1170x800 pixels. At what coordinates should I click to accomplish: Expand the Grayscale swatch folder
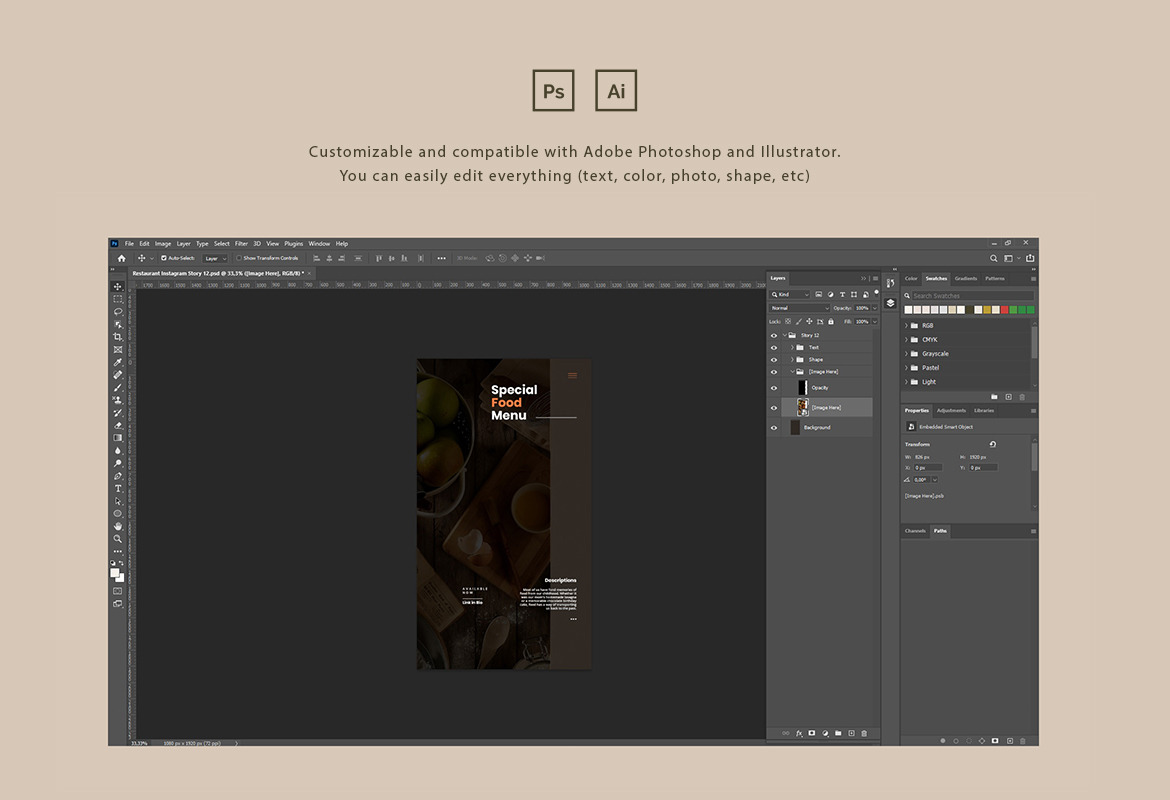907,354
